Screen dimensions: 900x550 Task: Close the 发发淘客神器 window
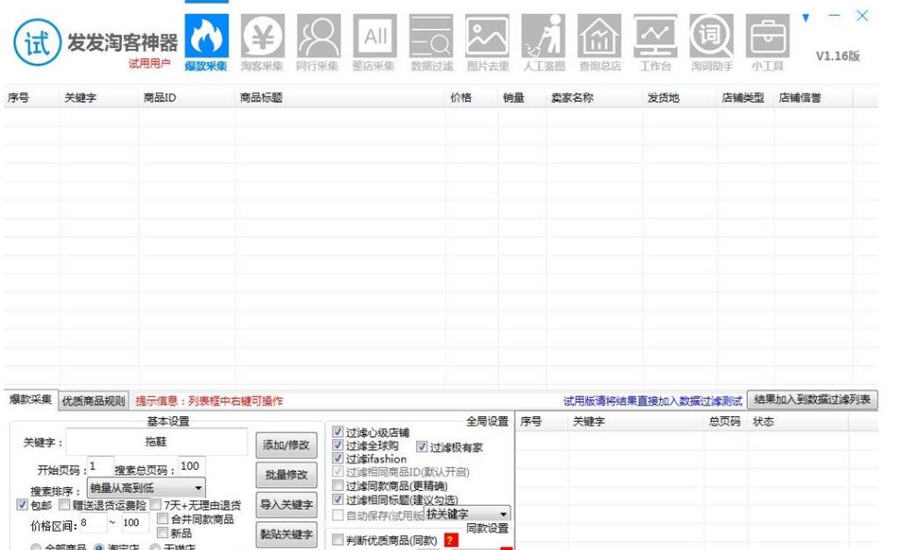(x=862, y=16)
